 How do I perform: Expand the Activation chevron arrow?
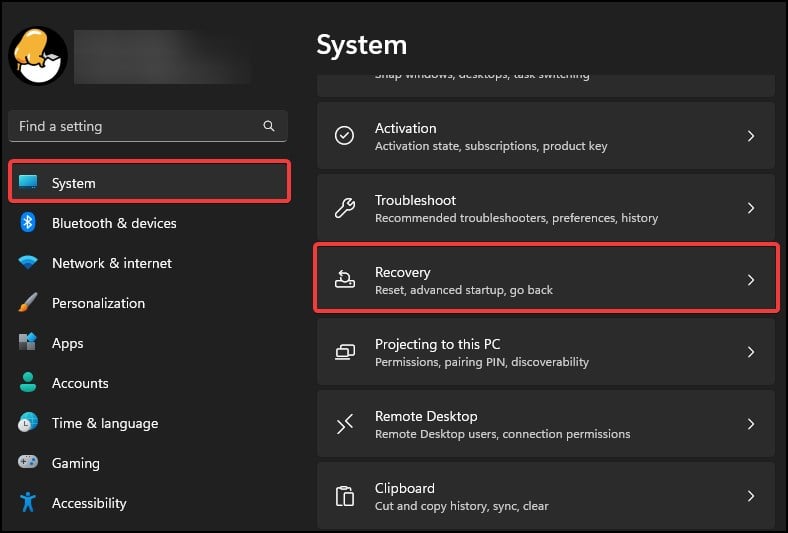[x=751, y=136]
